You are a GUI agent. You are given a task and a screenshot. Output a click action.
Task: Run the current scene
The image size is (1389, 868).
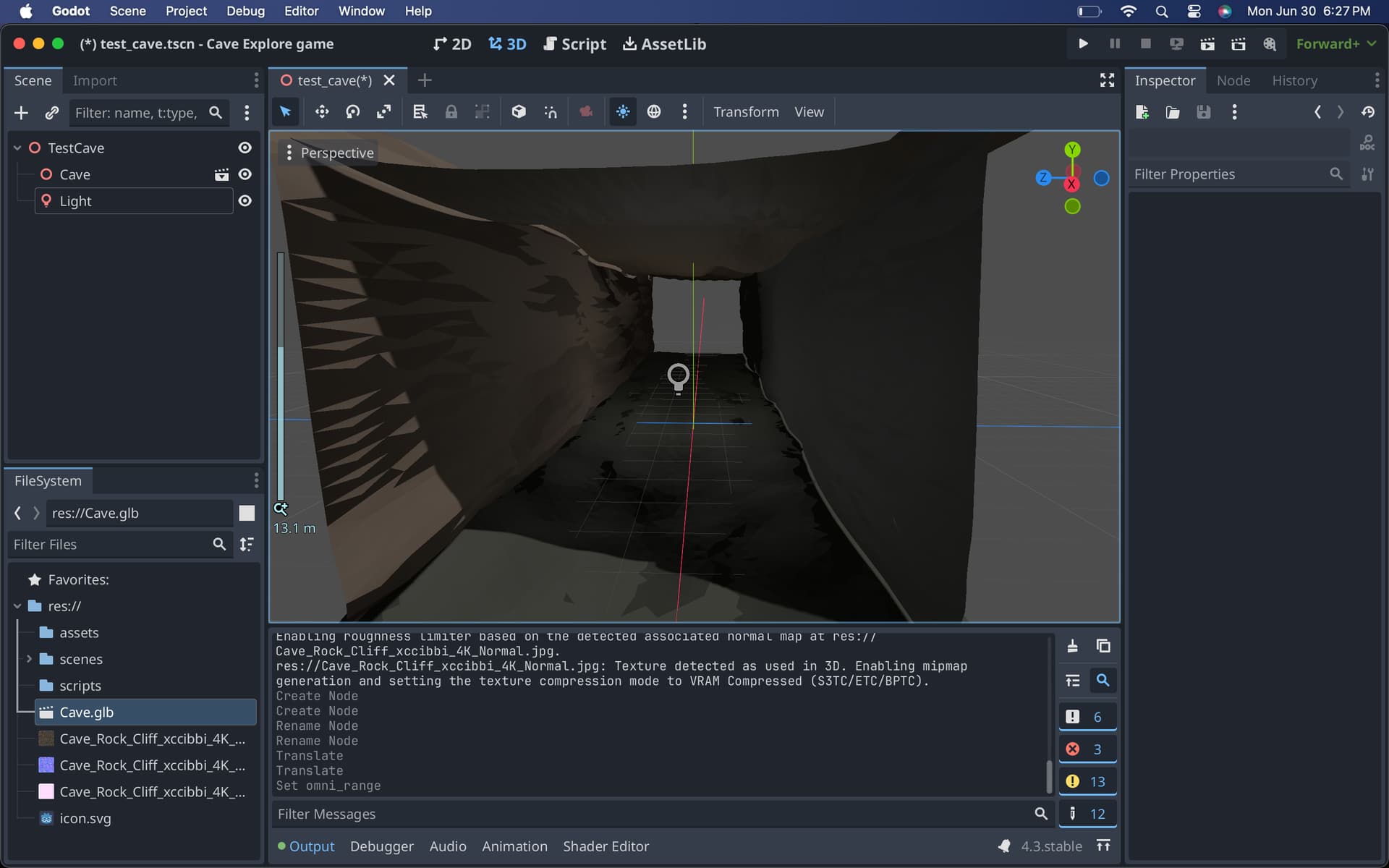[1207, 44]
